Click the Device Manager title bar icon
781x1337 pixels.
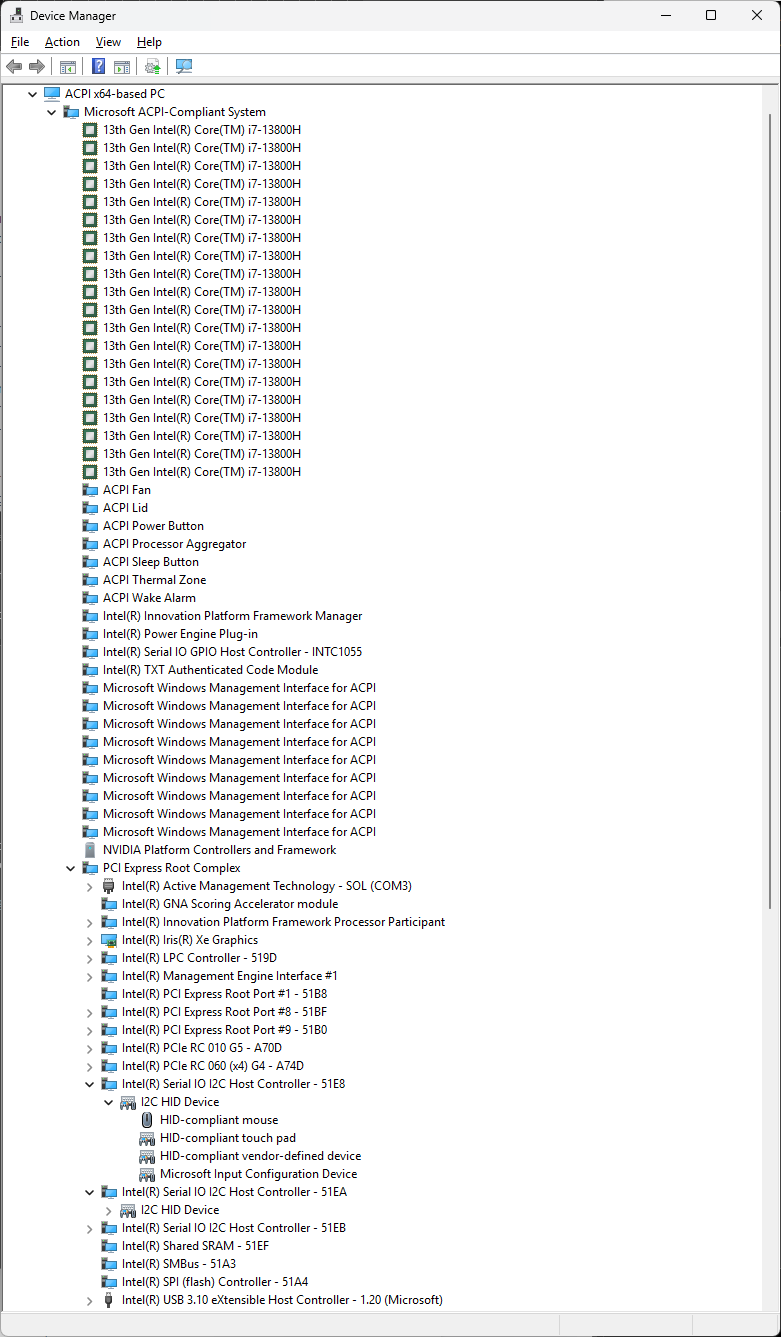pyautogui.click(x=17, y=16)
